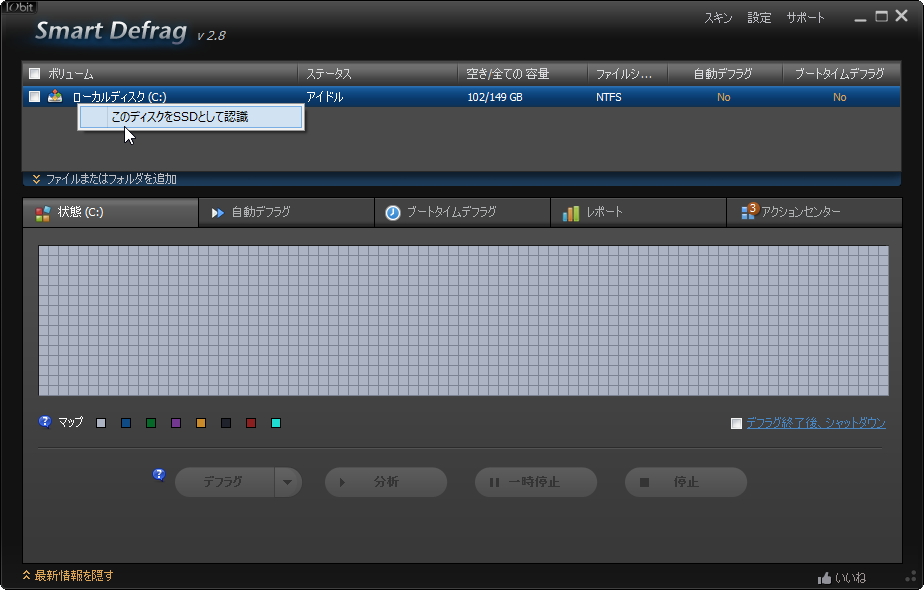924x590 pixels.
Task: Switch to the 状態 (C:) tab
Action: point(110,212)
